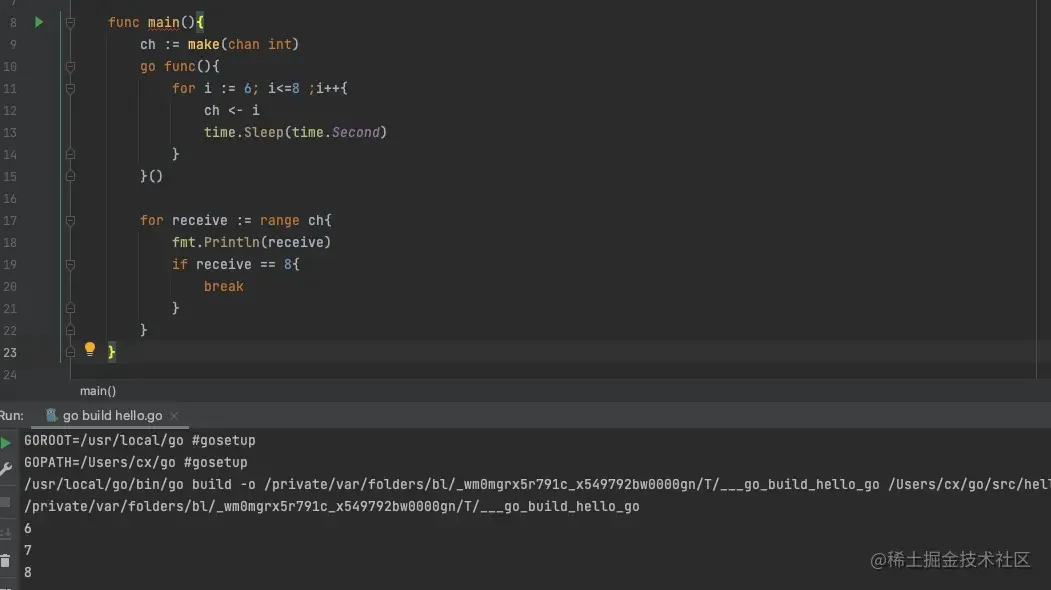This screenshot has width=1051, height=590.
Task: Fold the for i := 6 loop
Action: pyautogui.click(x=70, y=88)
